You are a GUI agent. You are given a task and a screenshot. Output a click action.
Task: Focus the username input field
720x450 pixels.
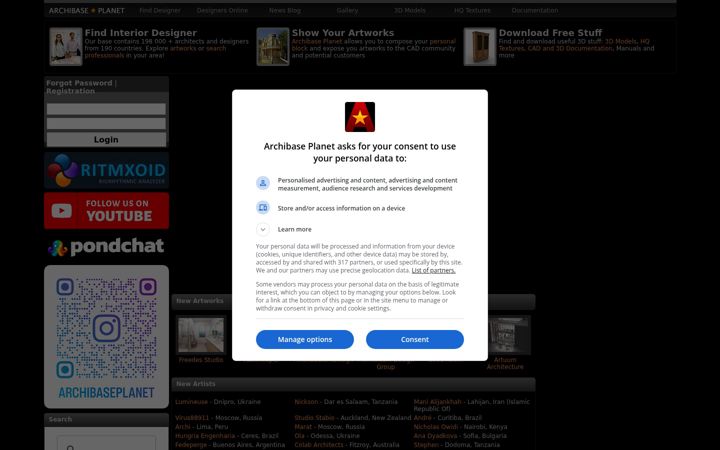(x=106, y=109)
